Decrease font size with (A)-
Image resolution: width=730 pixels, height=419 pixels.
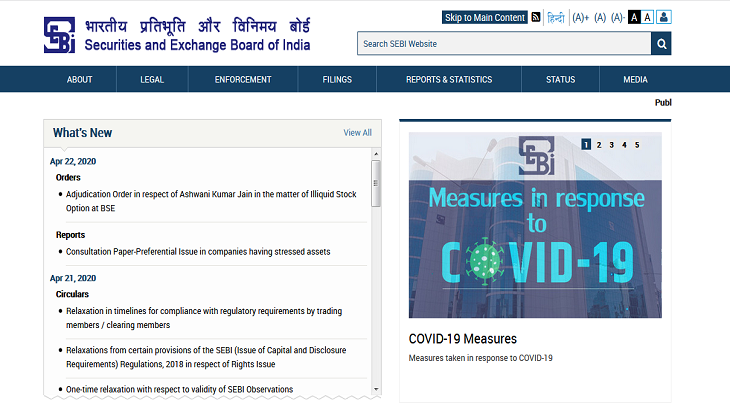click(x=618, y=18)
